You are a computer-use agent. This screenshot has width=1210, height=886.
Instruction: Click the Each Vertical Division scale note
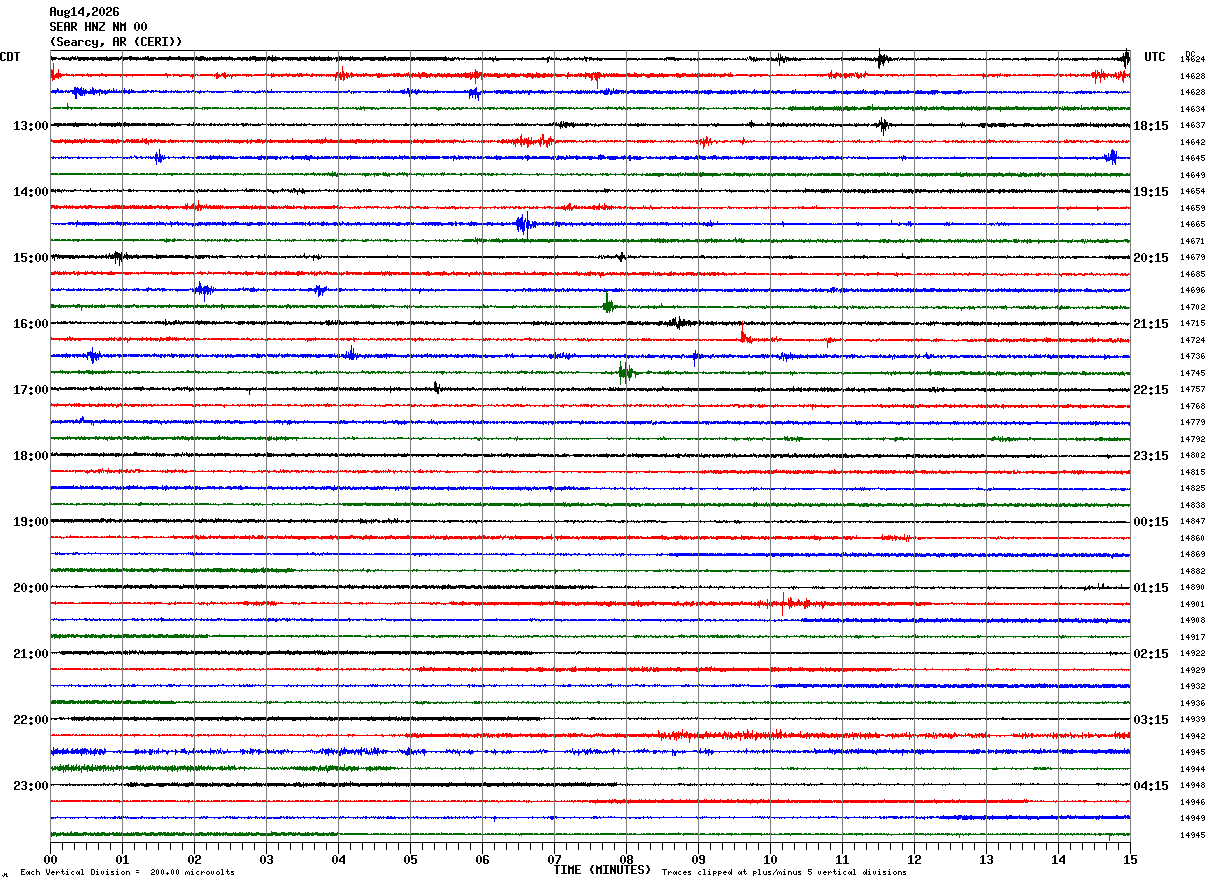point(127,872)
